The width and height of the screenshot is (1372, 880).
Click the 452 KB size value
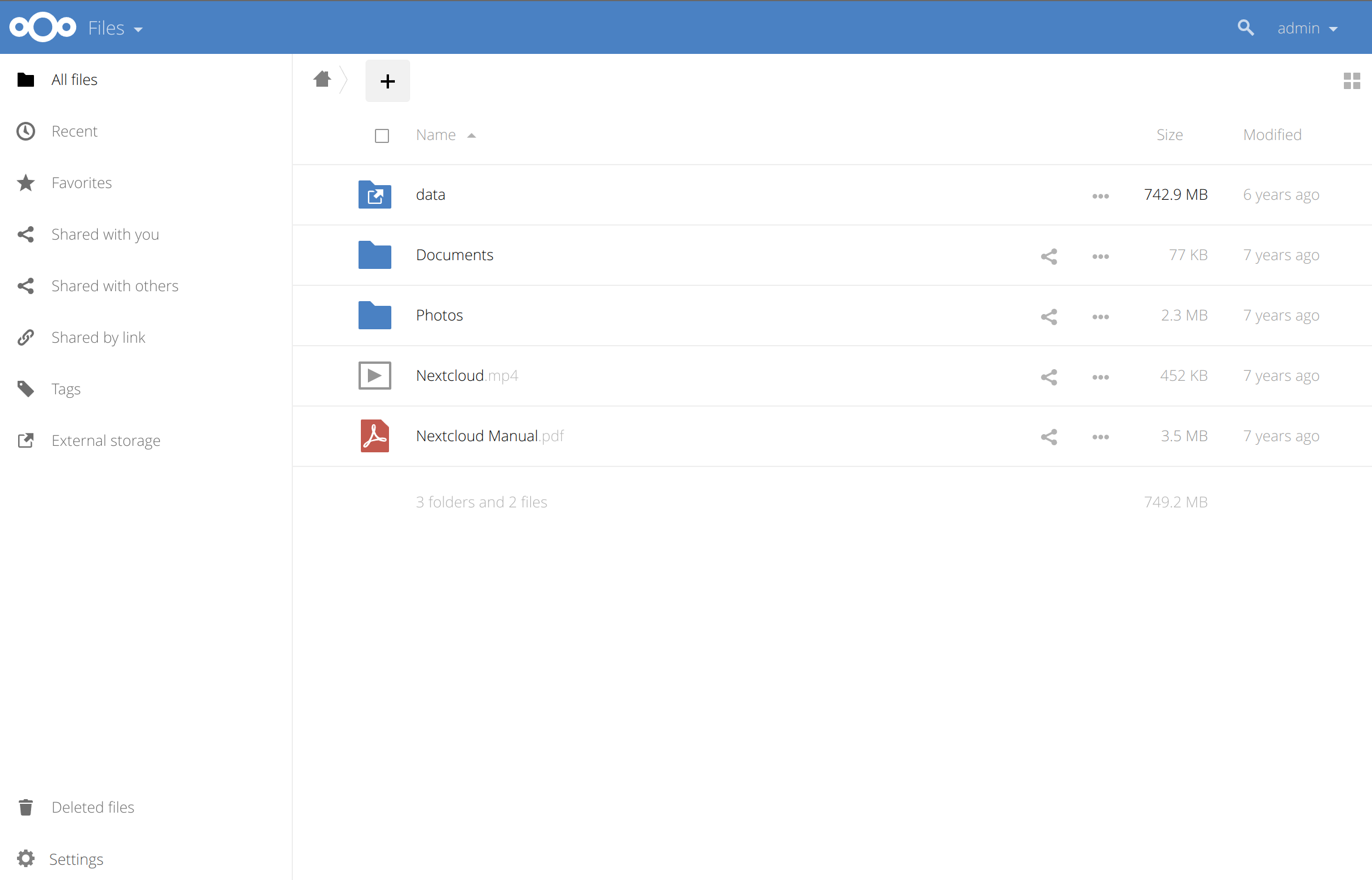1184,376
